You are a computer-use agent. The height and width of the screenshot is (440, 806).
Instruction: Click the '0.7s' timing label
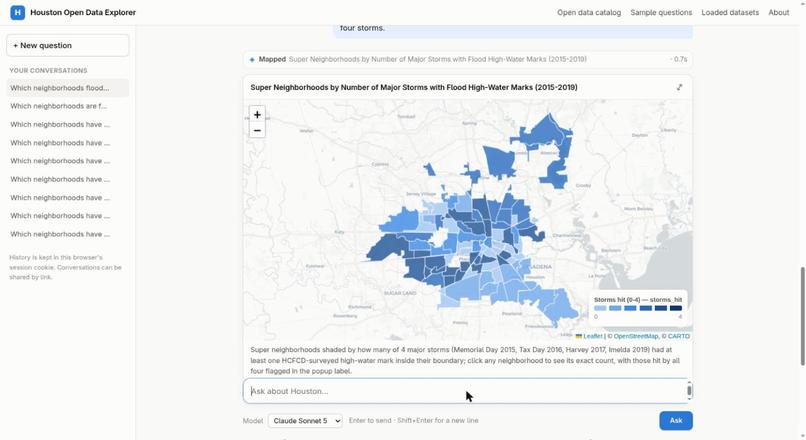pyautogui.click(x=680, y=60)
